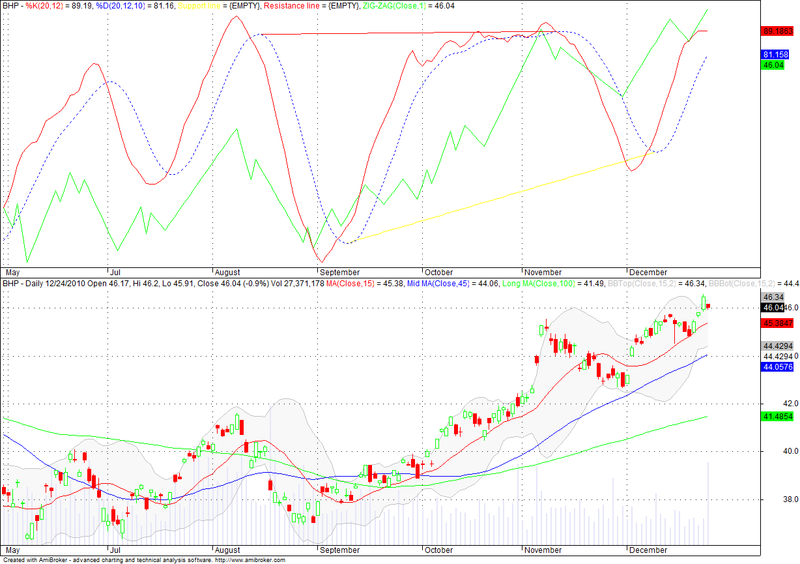Click the black 46.04 close price tag
800x564 pixels.
[x=772, y=307]
